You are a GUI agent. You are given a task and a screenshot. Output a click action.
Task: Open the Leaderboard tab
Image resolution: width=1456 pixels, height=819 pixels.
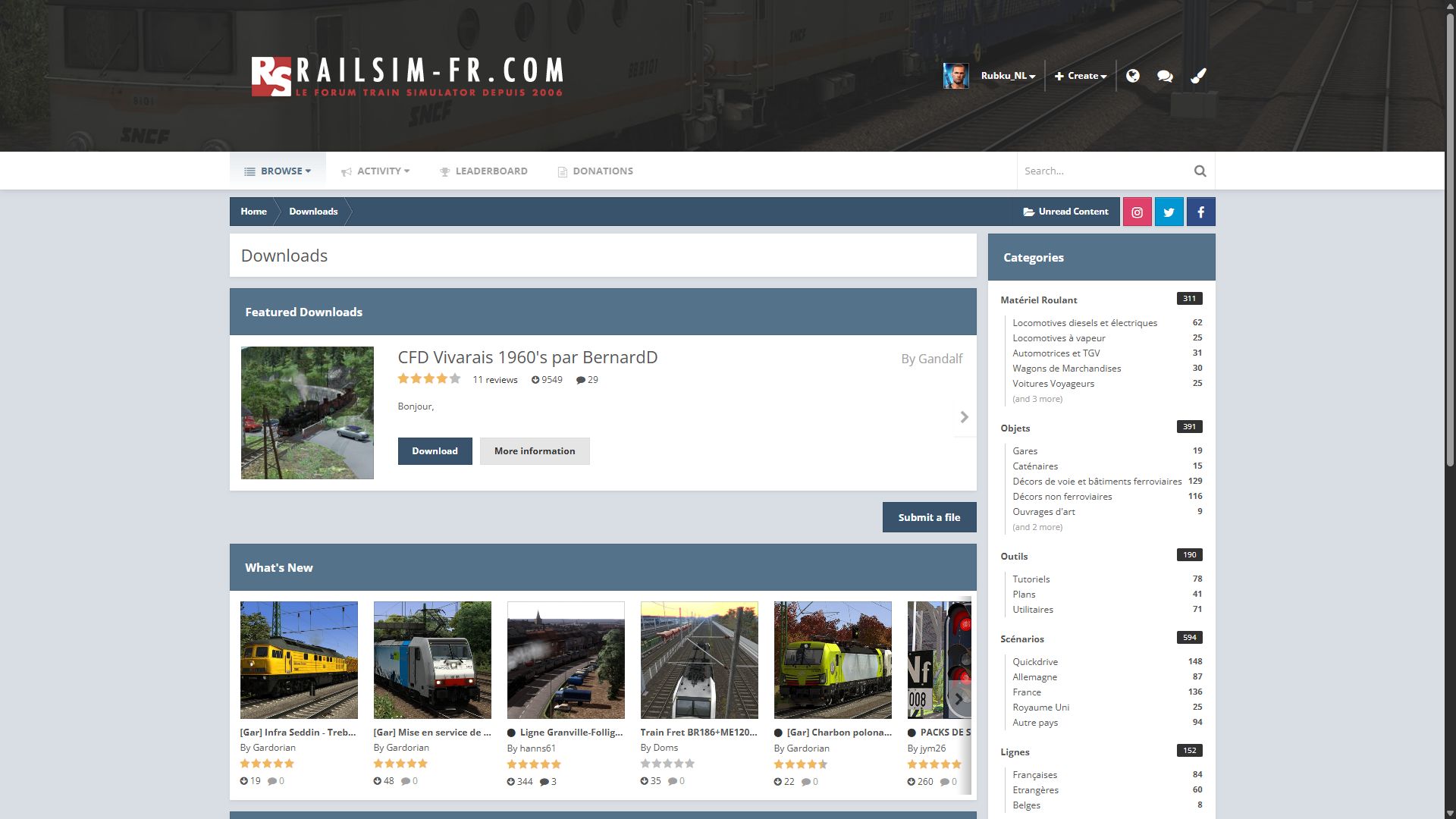point(484,171)
